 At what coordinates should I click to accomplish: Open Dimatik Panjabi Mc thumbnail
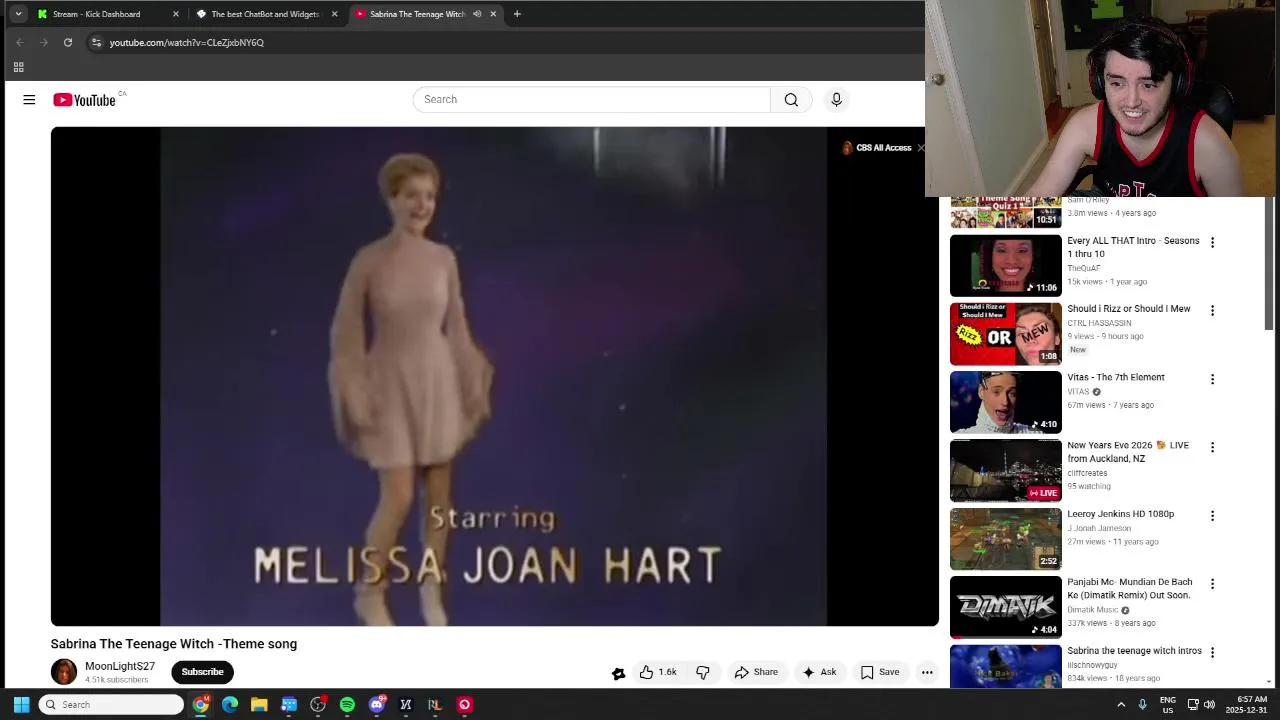pos(1005,607)
